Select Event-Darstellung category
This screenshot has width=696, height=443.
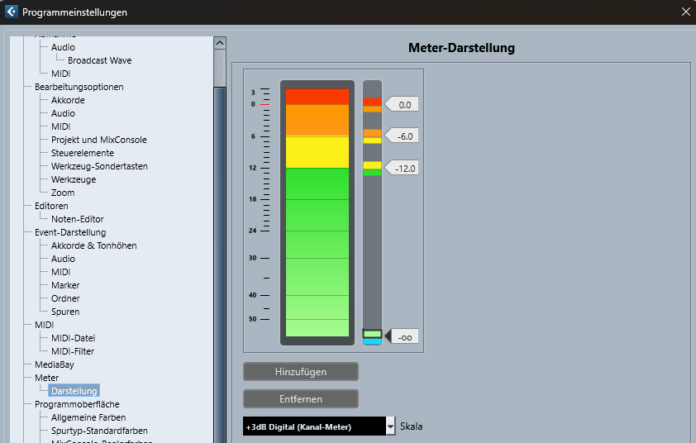70,233
